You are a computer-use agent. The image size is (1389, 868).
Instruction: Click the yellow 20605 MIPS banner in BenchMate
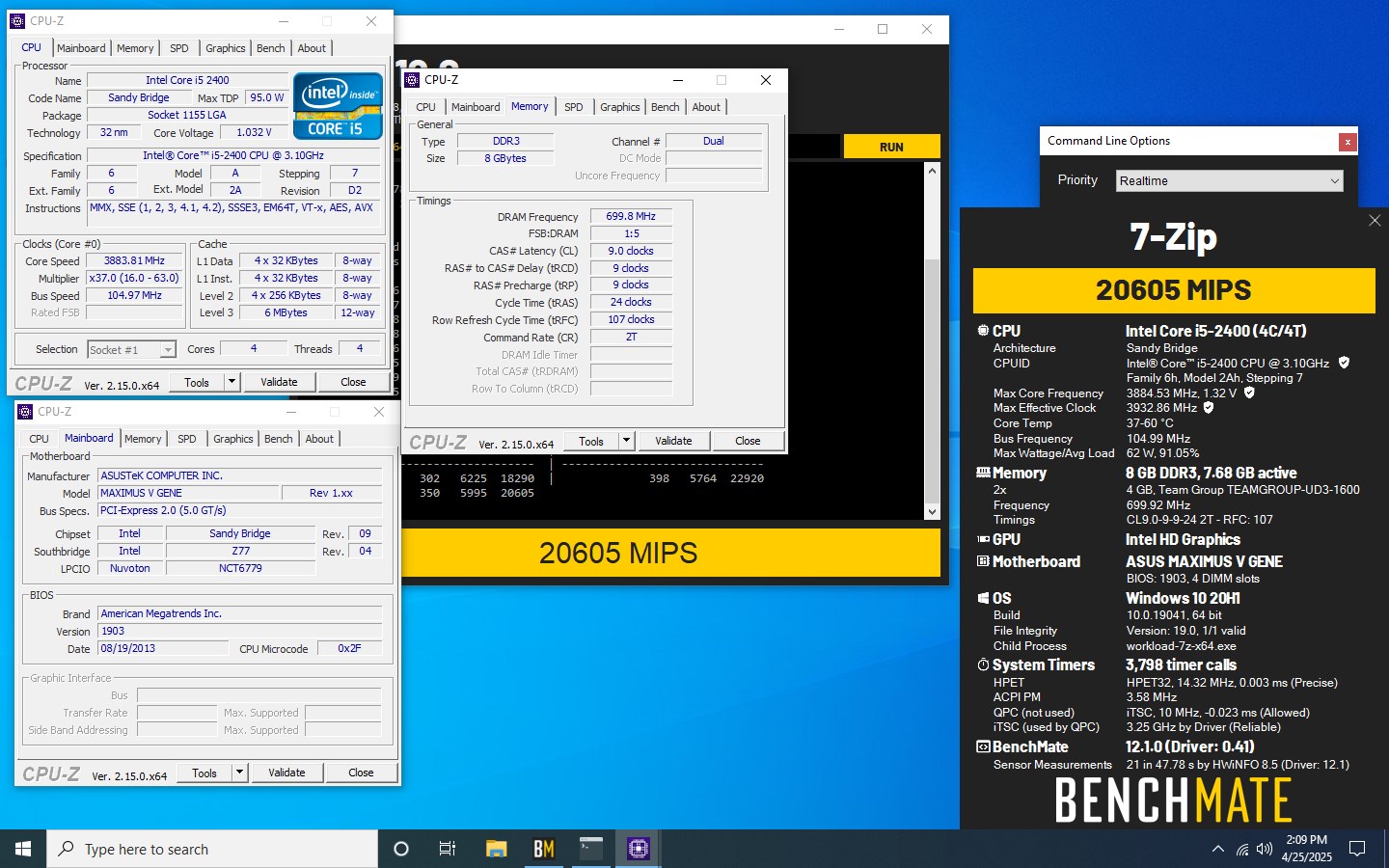[1174, 290]
